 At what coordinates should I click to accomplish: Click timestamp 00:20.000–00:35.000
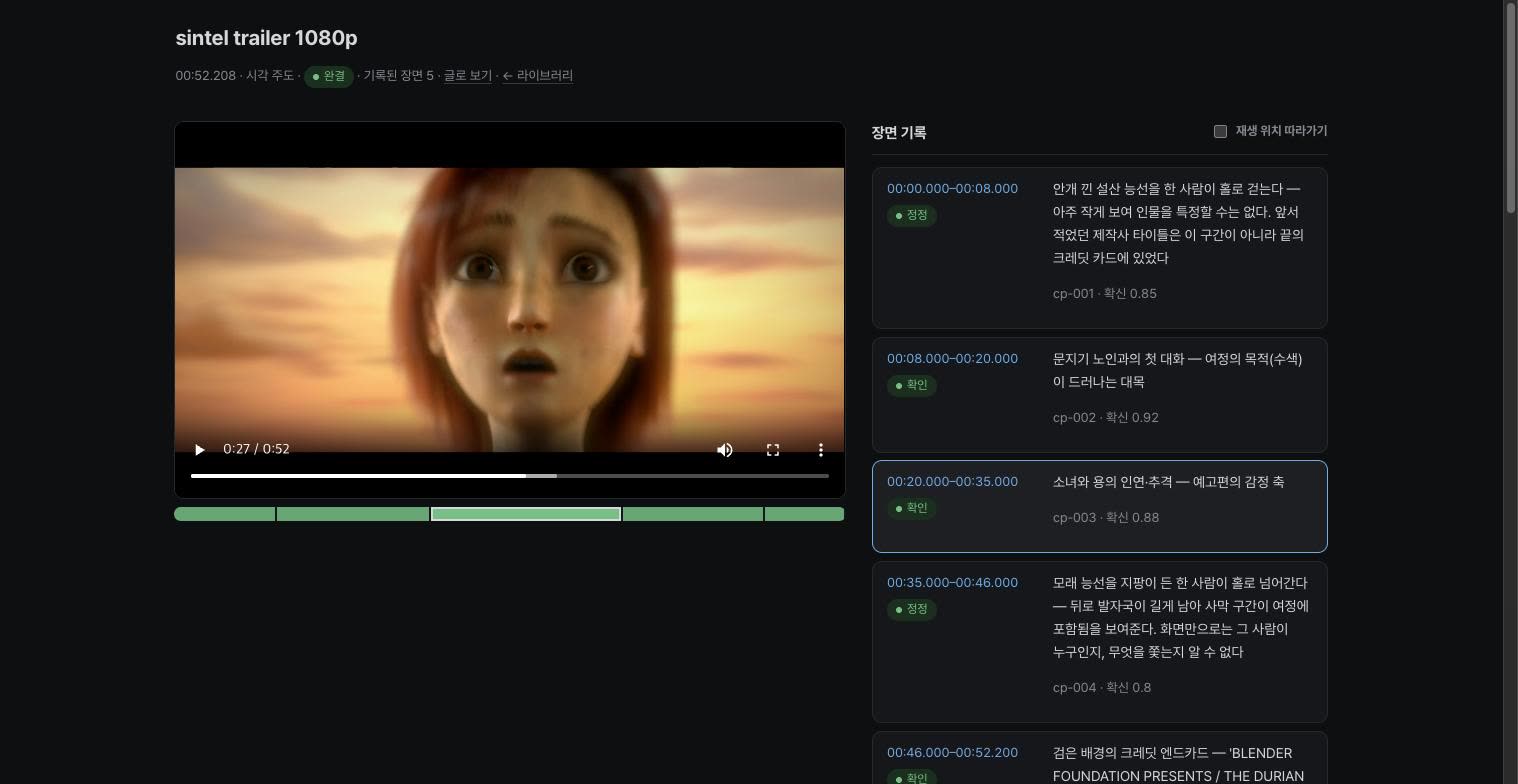click(x=952, y=482)
